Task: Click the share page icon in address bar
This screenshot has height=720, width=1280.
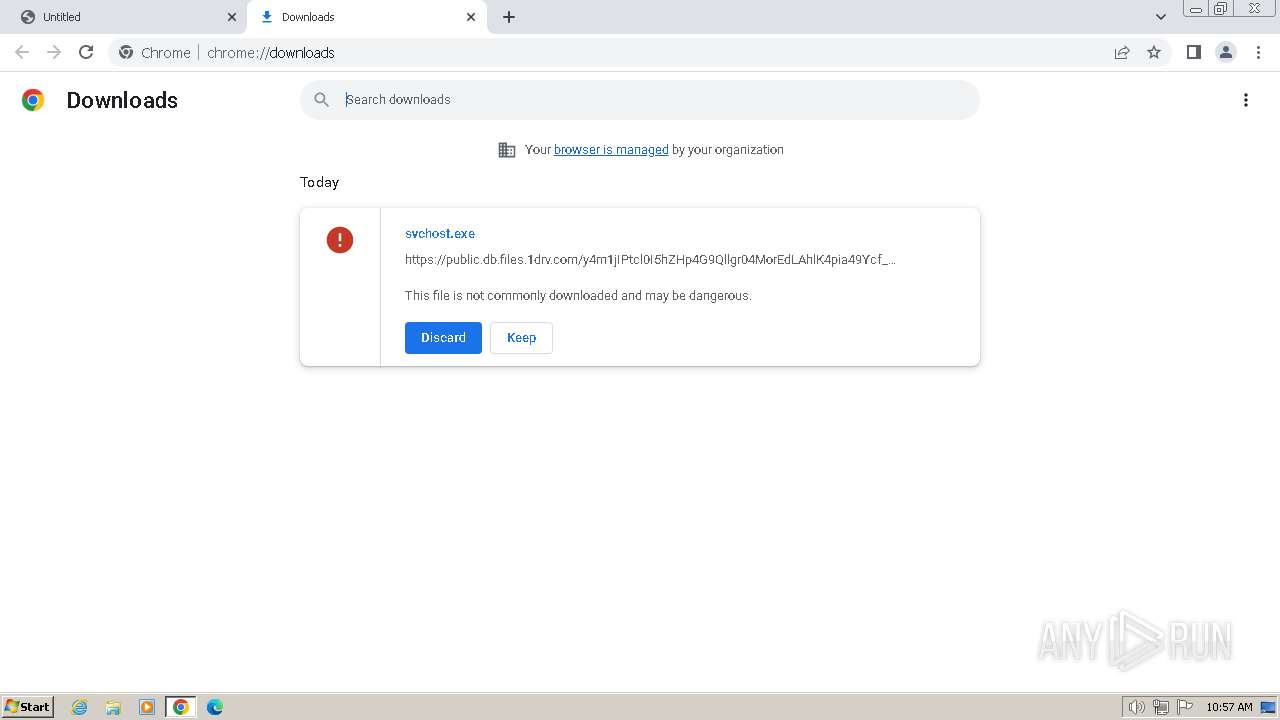Action: [1122, 52]
